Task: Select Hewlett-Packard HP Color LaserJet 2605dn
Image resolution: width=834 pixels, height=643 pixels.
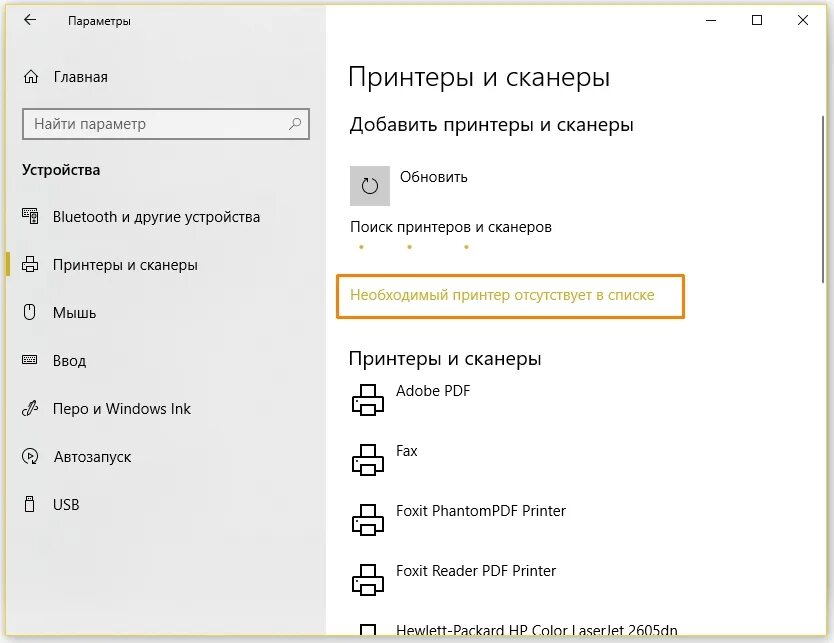Action: coord(536,631)
